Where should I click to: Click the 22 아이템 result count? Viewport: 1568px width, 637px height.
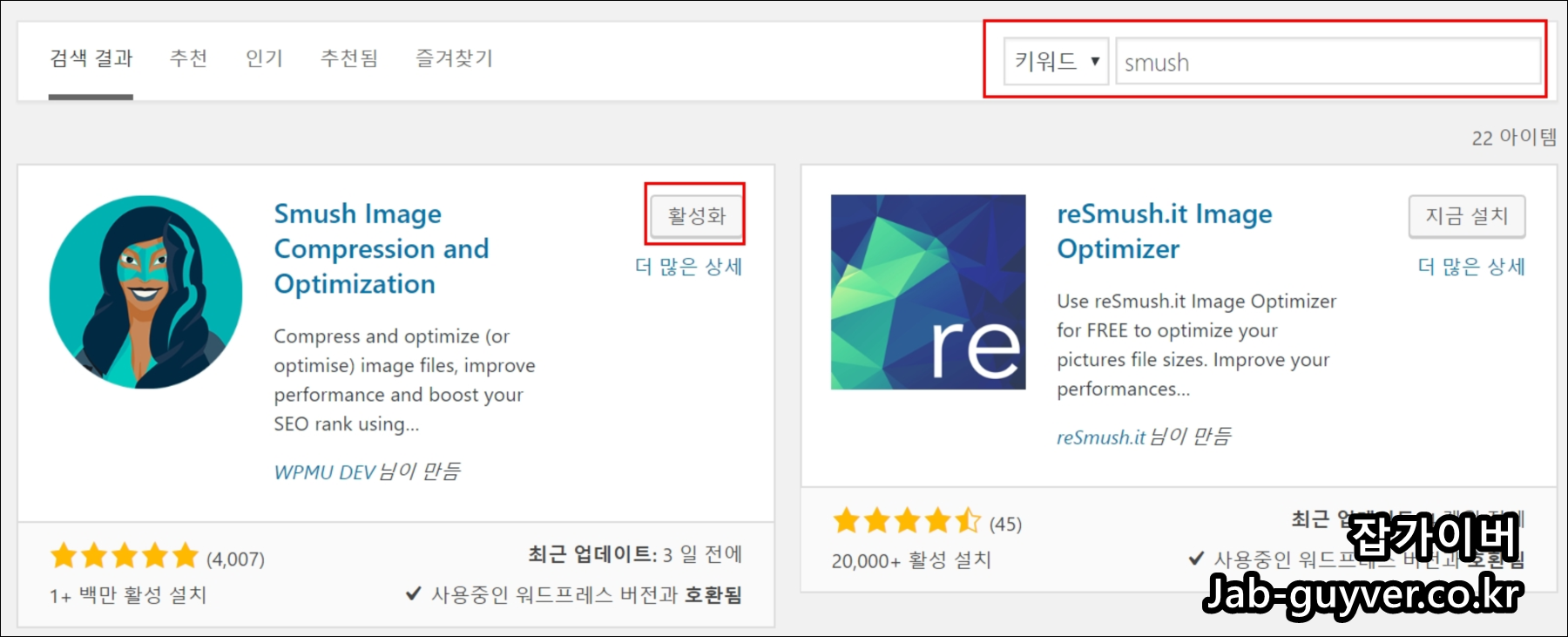click(1514, 137)
